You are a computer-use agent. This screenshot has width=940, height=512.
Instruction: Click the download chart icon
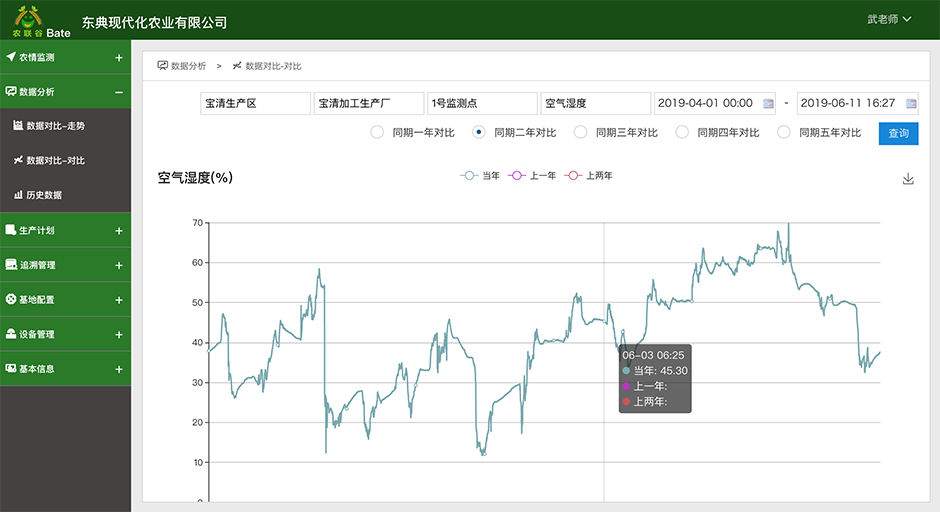[908, 179]
